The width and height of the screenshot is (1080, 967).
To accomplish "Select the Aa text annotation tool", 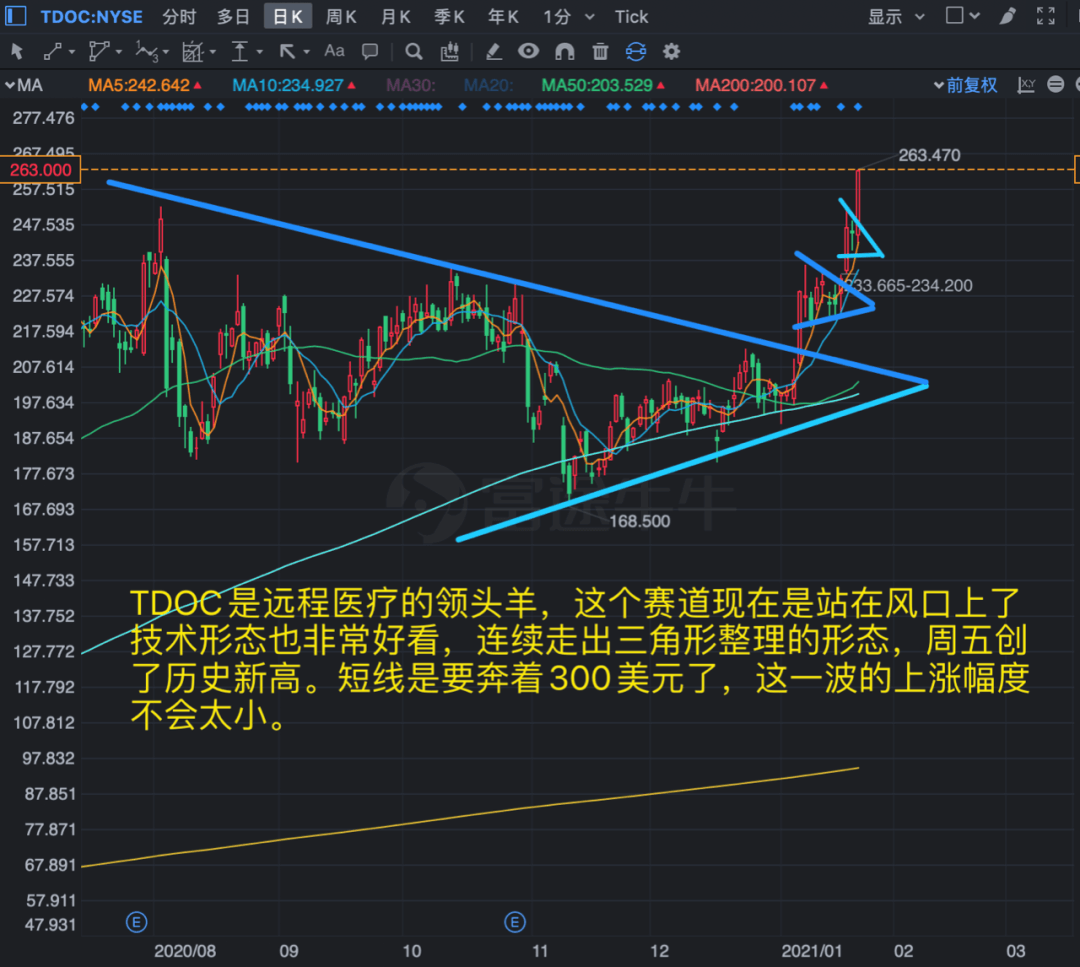I will [334, 51].
